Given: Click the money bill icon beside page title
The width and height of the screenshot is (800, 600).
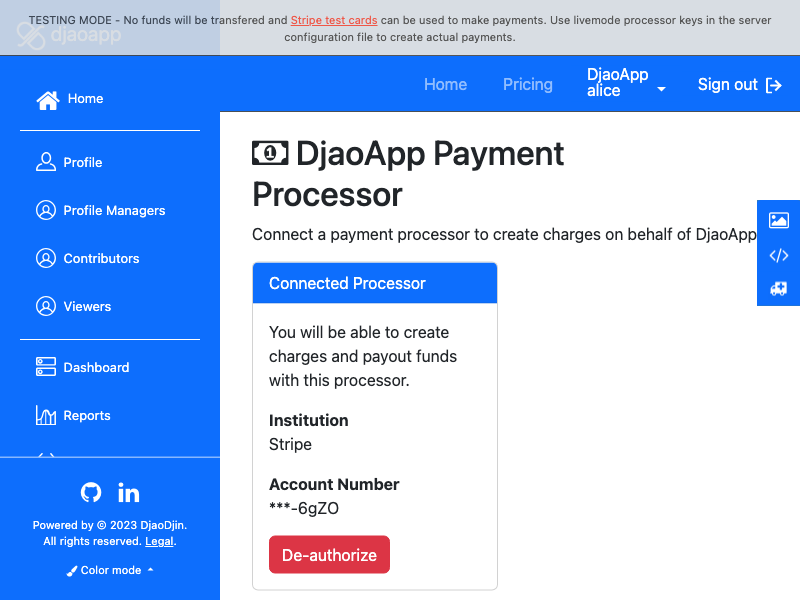Looking at the screenshot, I should (270, 153).
